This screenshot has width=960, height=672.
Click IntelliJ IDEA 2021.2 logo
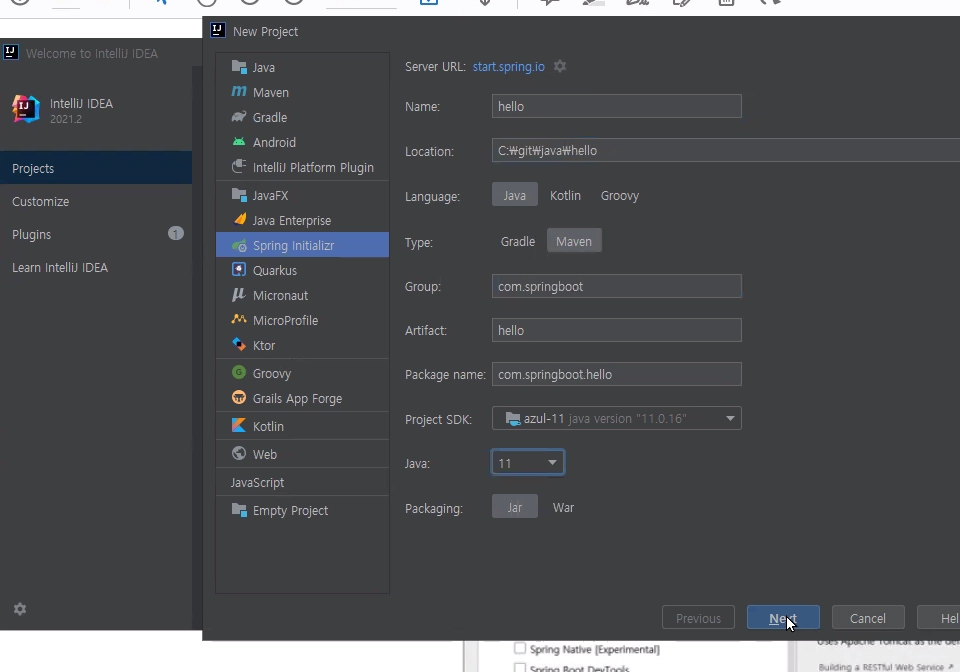tap(26, 110)
